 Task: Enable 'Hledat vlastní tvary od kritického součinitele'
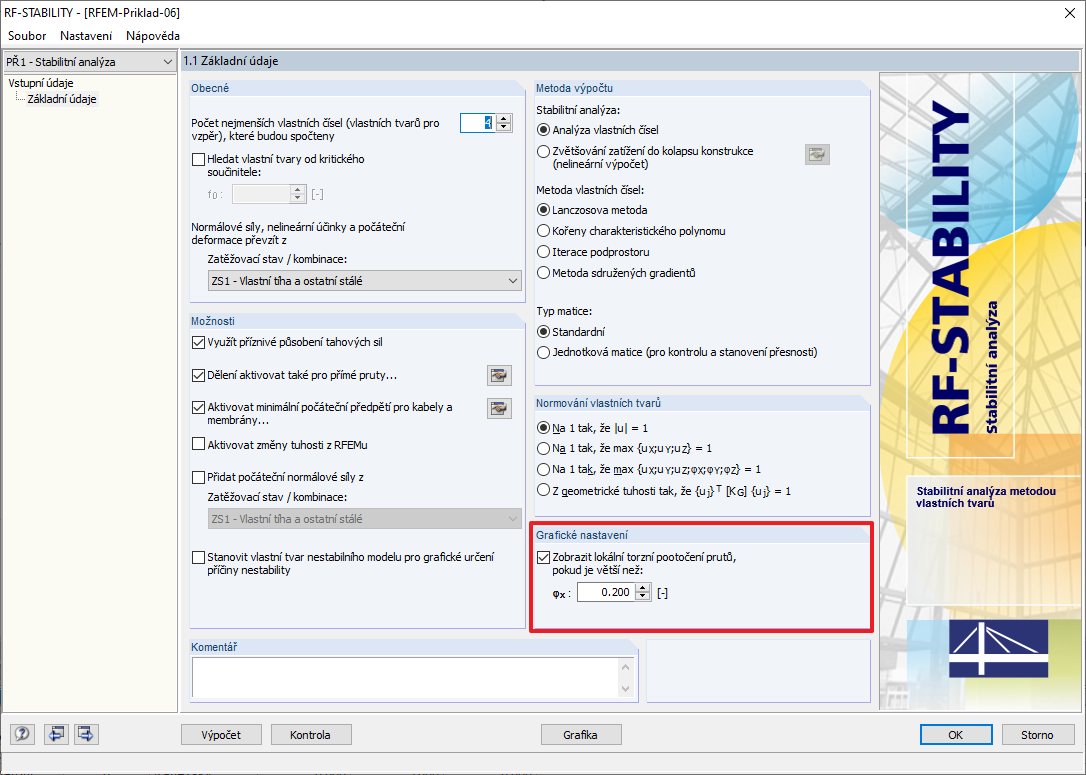click(x=199, y=159)
